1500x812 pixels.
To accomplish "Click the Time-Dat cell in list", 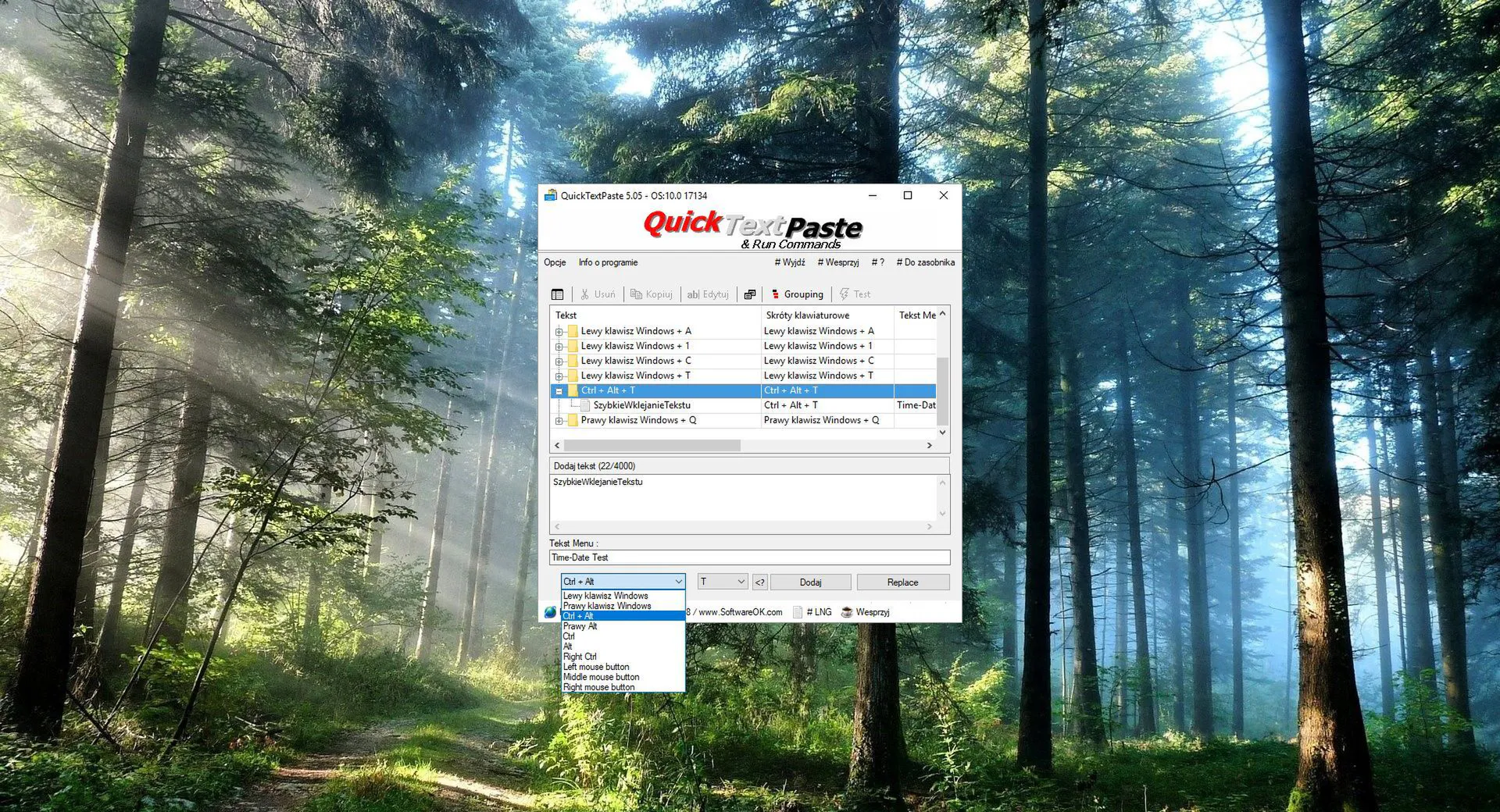I will coord(916,405).
